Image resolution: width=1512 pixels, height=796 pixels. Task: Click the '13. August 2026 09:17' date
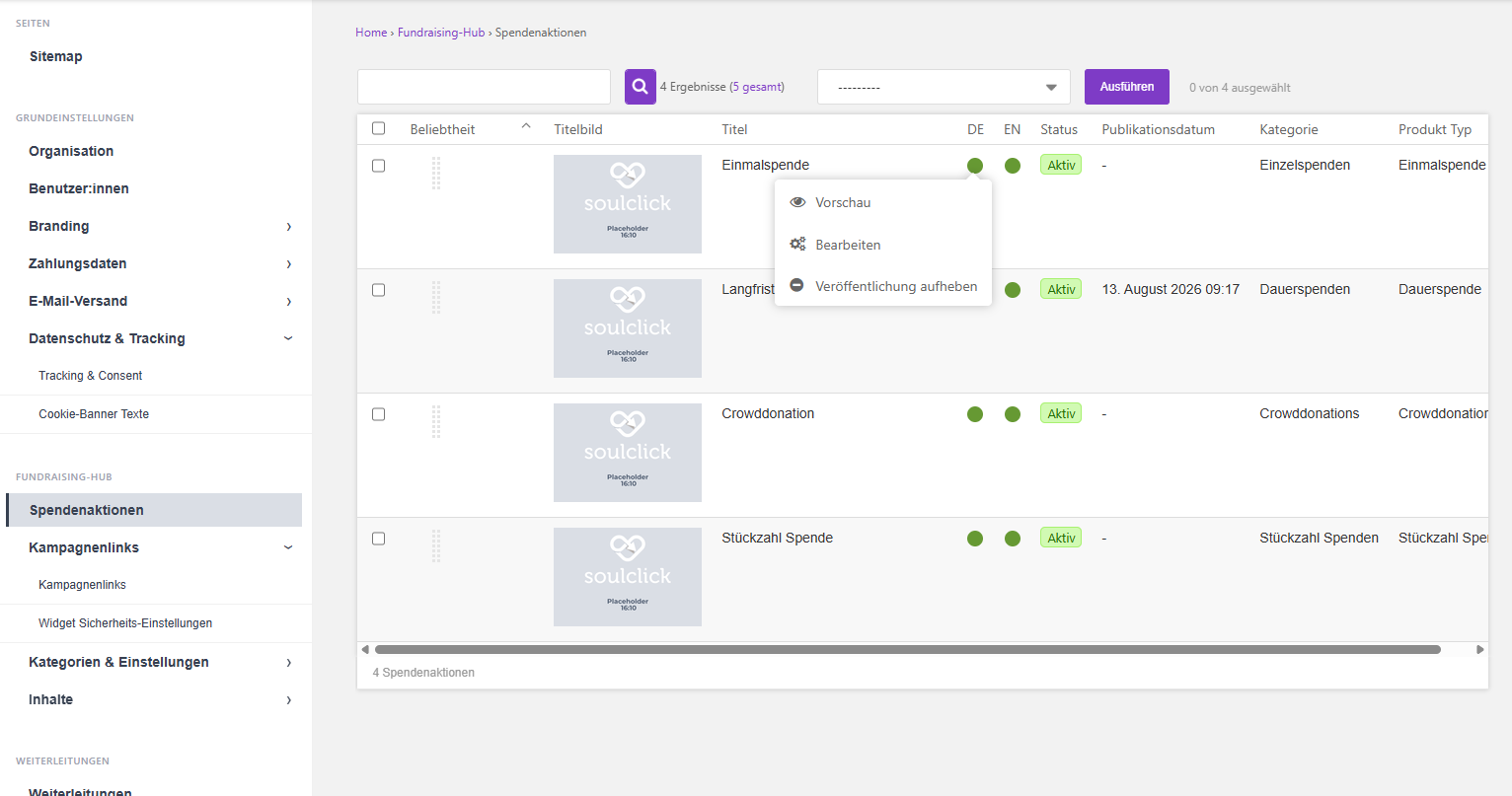1171,289
